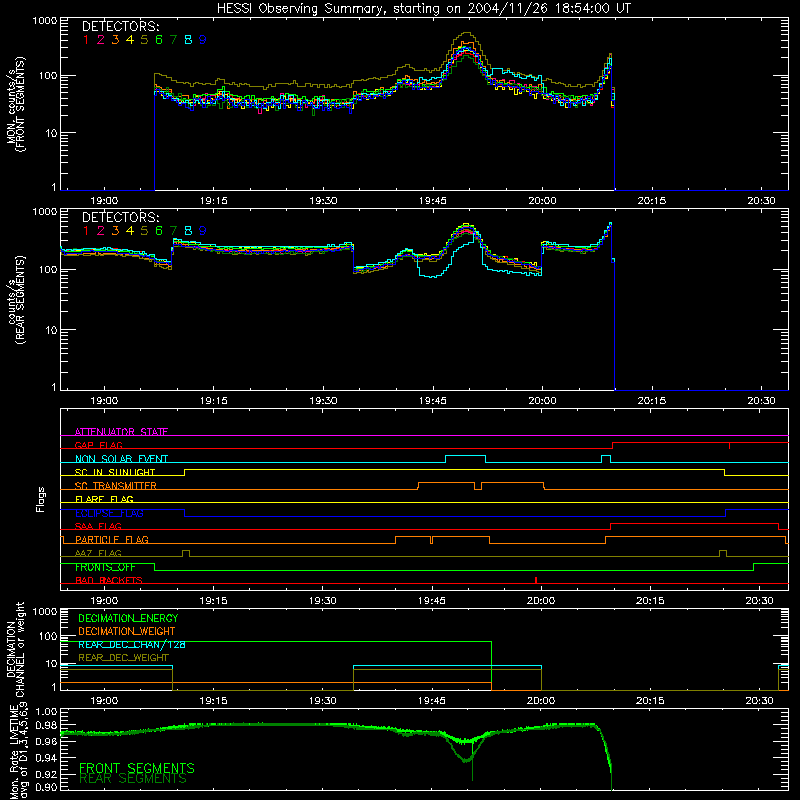
Task: Click the FLARE_FLAG label
Action: tap(104, 499)
